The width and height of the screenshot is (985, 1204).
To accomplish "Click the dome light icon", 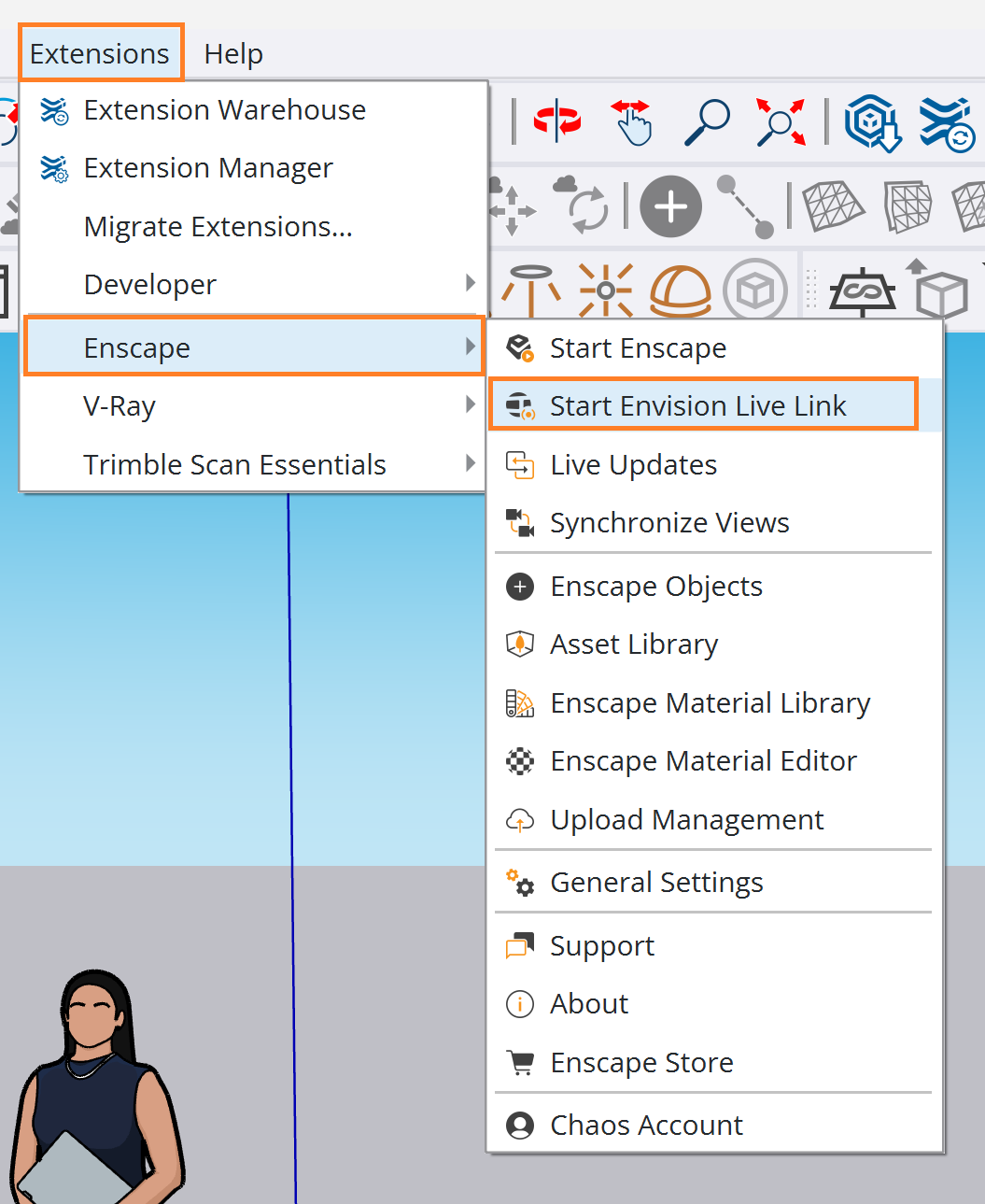I will [681, 290].
